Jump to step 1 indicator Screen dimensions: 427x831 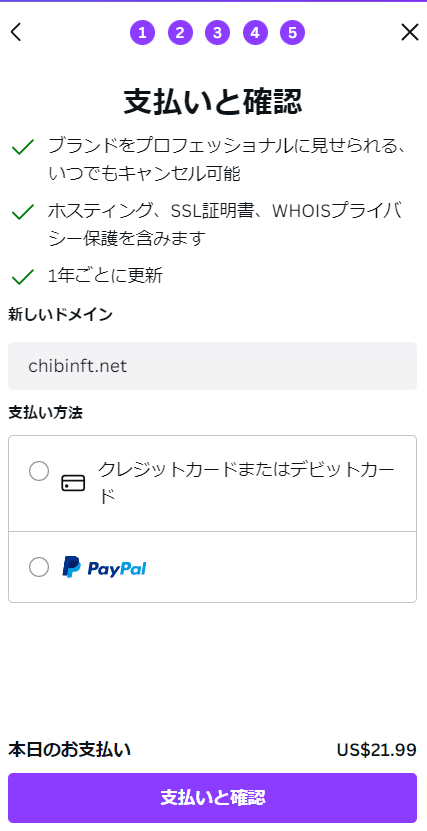coord(142,33)
